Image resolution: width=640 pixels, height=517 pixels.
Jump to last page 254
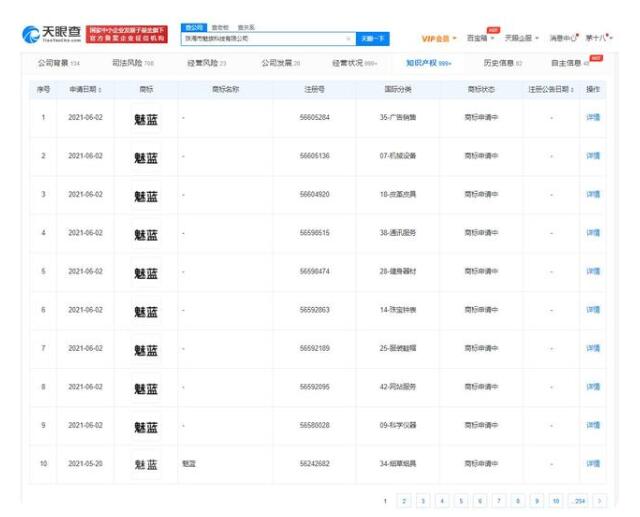[577, 499]
